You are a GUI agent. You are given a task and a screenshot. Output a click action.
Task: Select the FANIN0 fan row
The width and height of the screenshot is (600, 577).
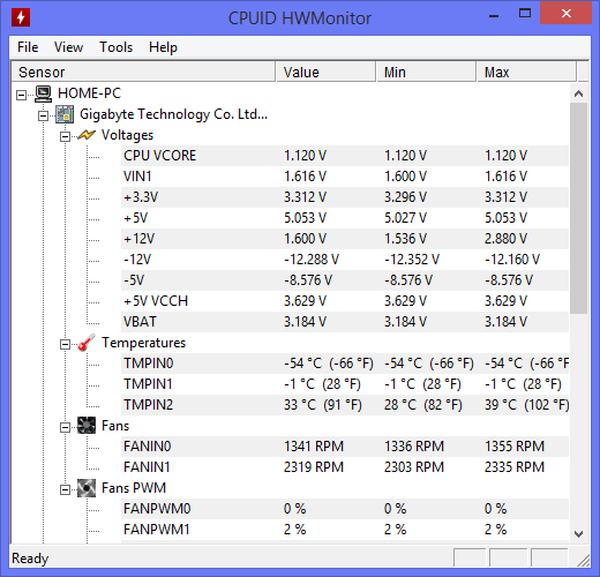point(345,447)
